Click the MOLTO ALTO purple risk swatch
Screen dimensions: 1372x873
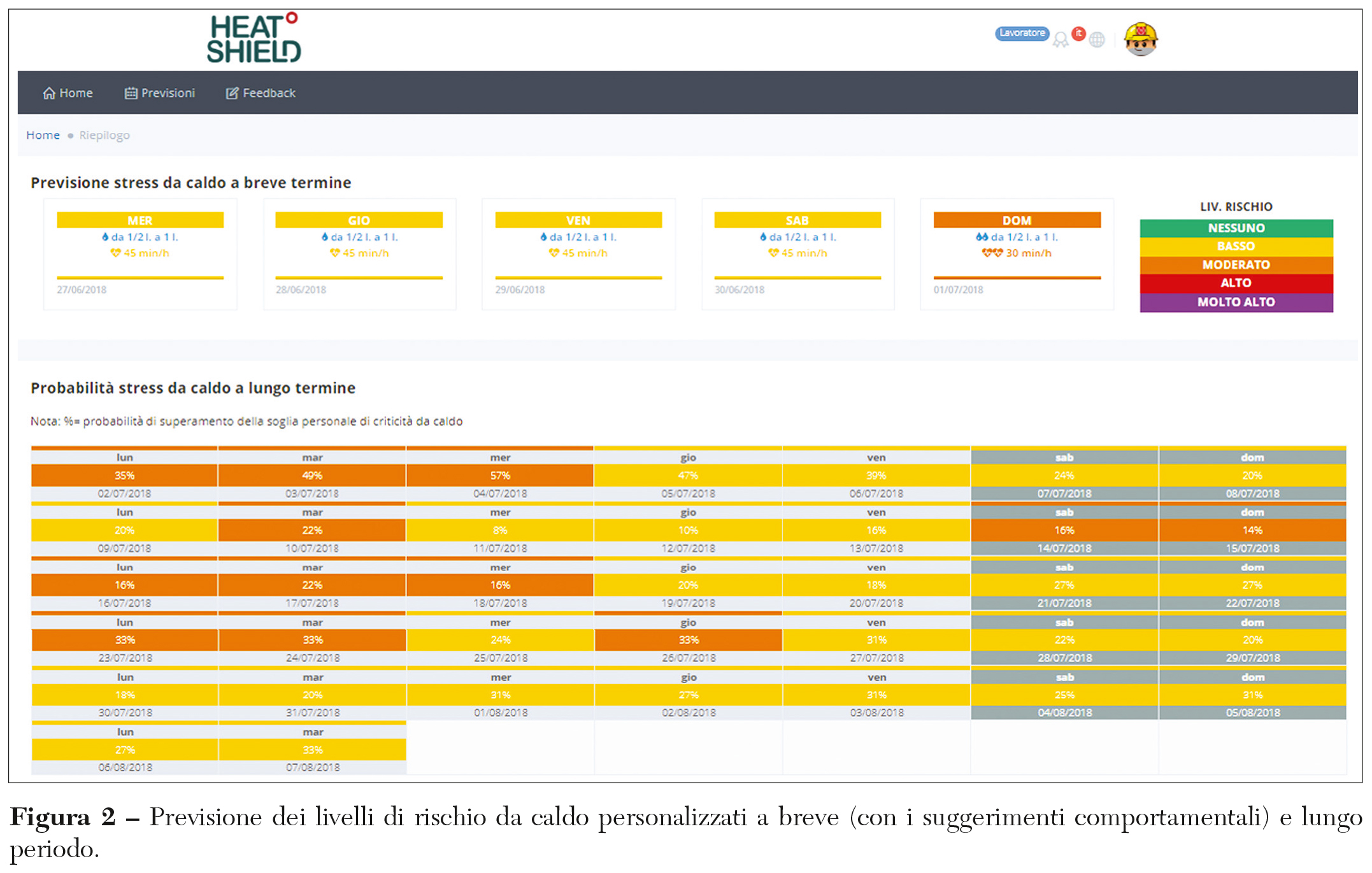1236,302
